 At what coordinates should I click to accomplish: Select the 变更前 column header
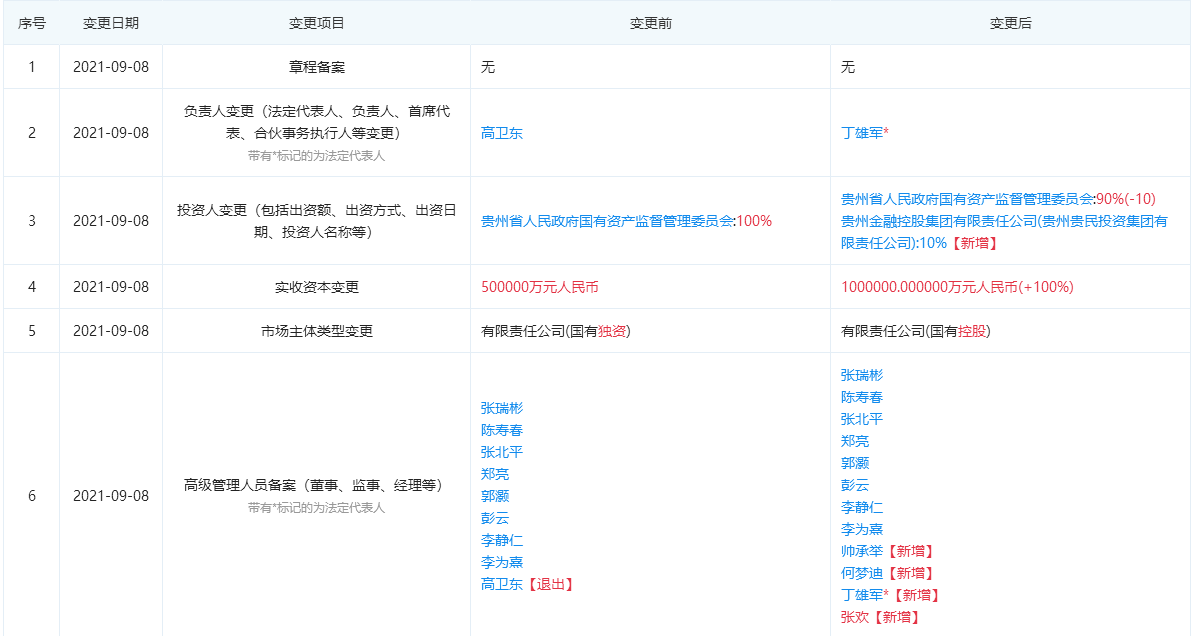point(651,24)
